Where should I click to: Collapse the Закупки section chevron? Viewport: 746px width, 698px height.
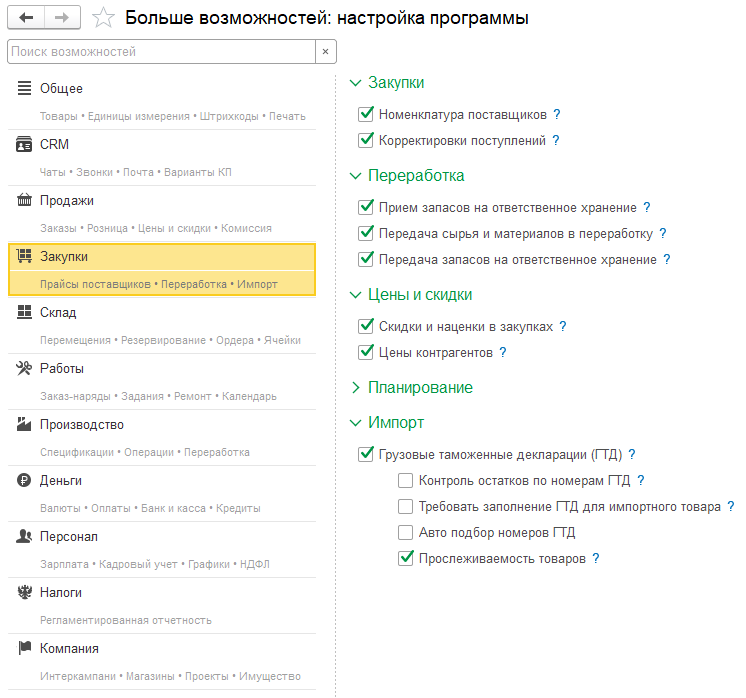click(355, 83)
